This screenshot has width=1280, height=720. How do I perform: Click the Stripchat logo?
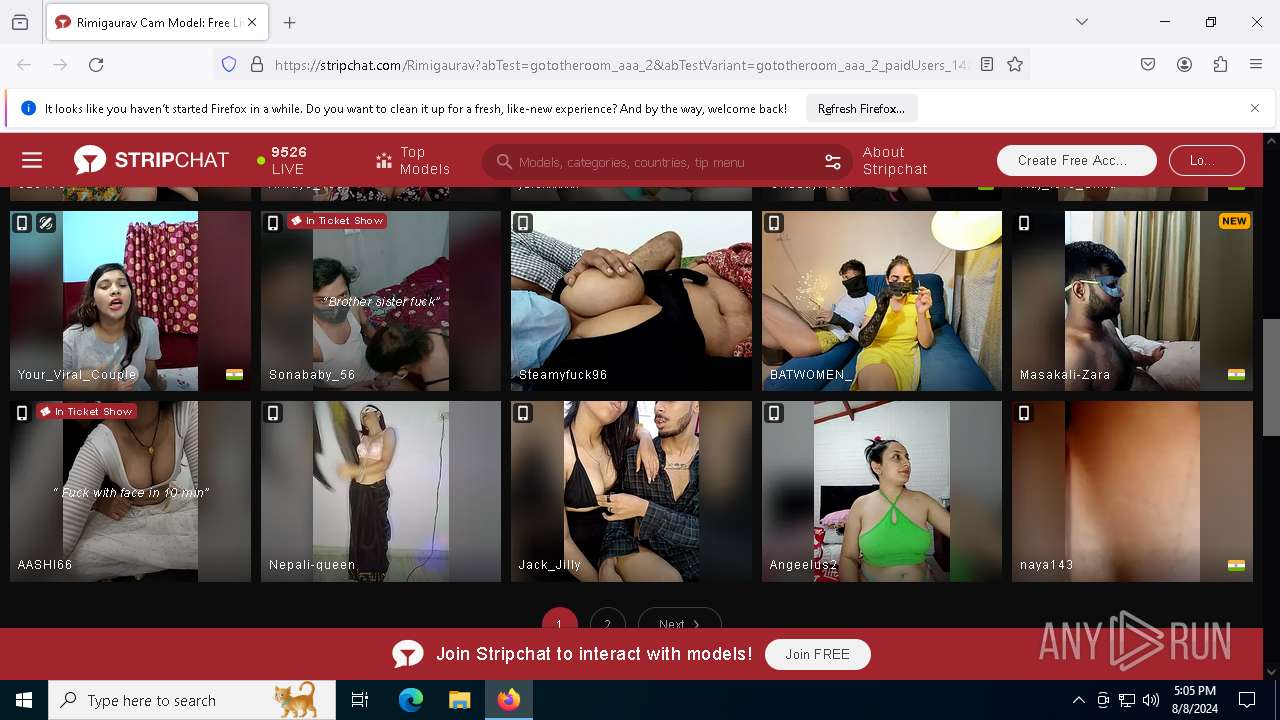click(151, 160)
